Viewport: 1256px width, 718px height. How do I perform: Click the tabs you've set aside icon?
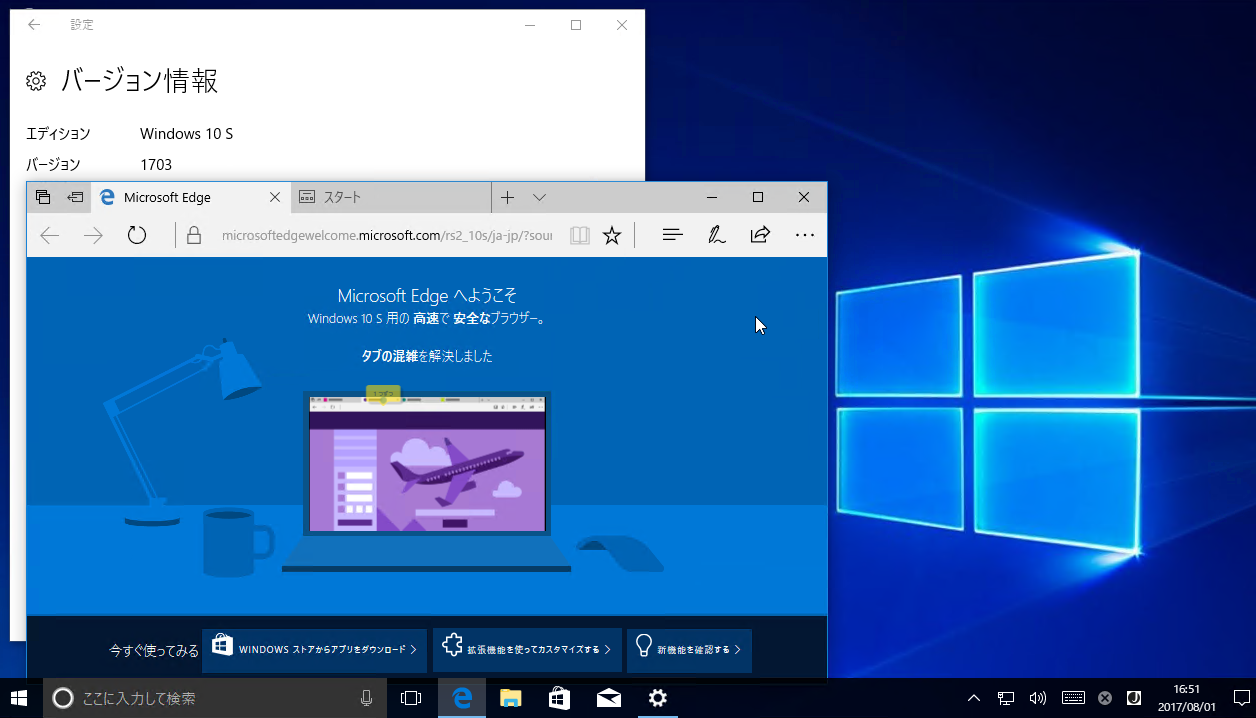coord(43,197)
